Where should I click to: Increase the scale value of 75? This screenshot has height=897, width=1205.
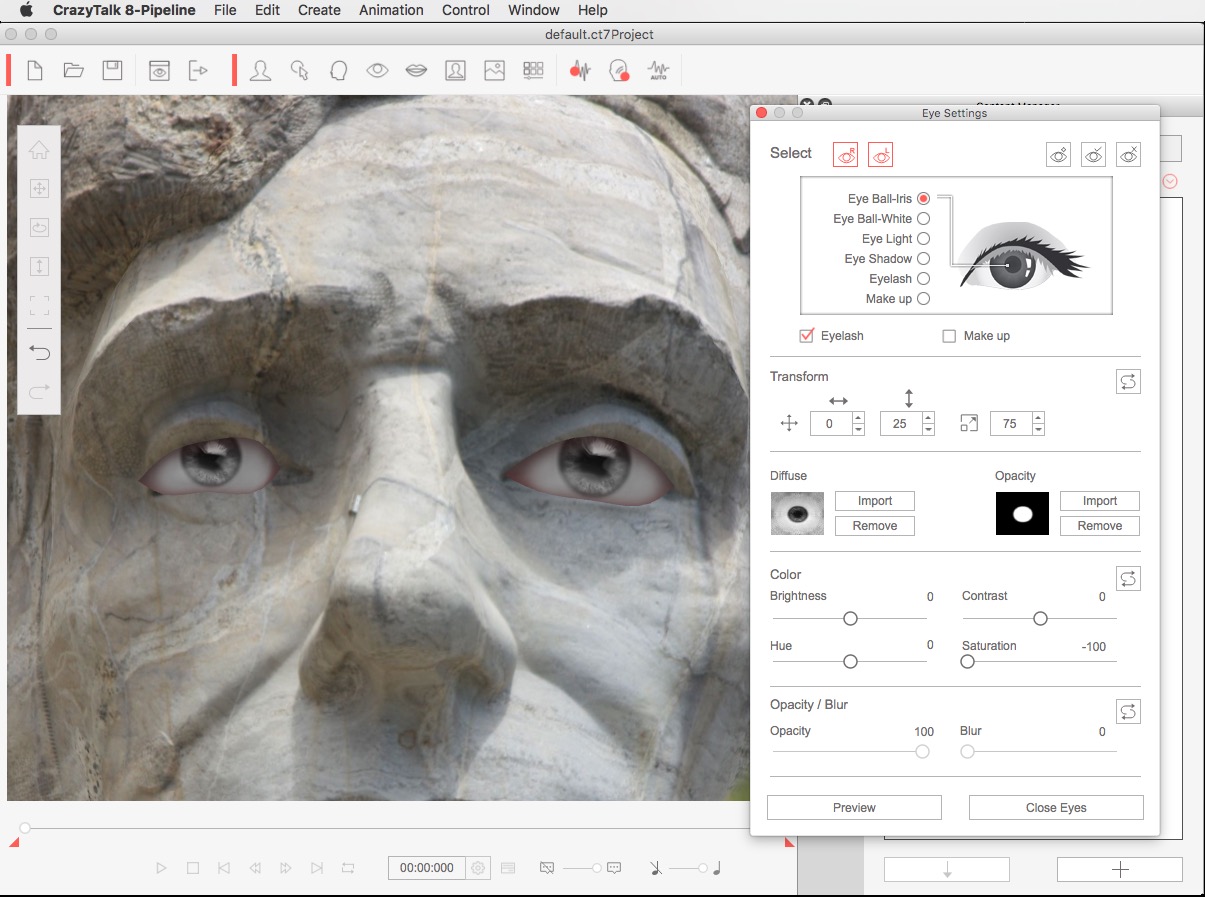pyautogui.click(x=1038, y=418)
